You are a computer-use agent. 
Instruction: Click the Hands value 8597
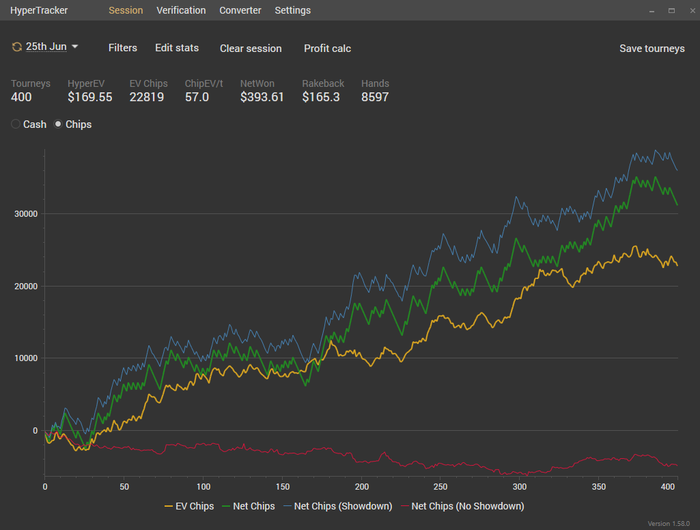[x=375, y=97]
